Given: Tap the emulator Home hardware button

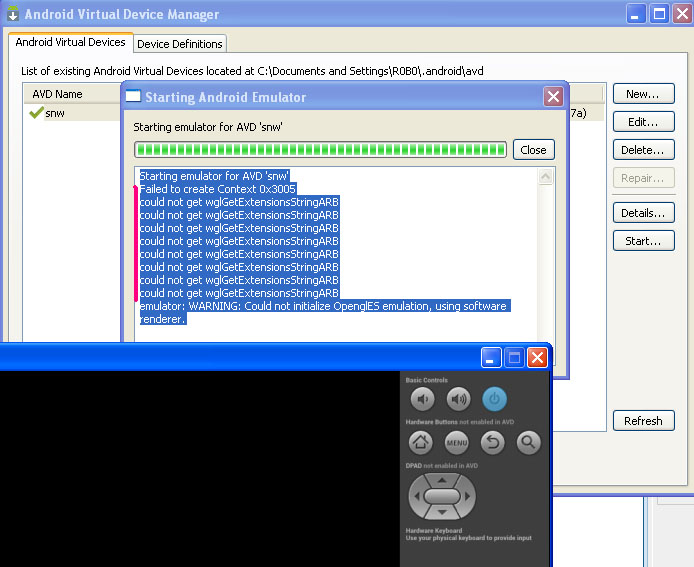Looking at the screenshot, I should pos(420,442).
